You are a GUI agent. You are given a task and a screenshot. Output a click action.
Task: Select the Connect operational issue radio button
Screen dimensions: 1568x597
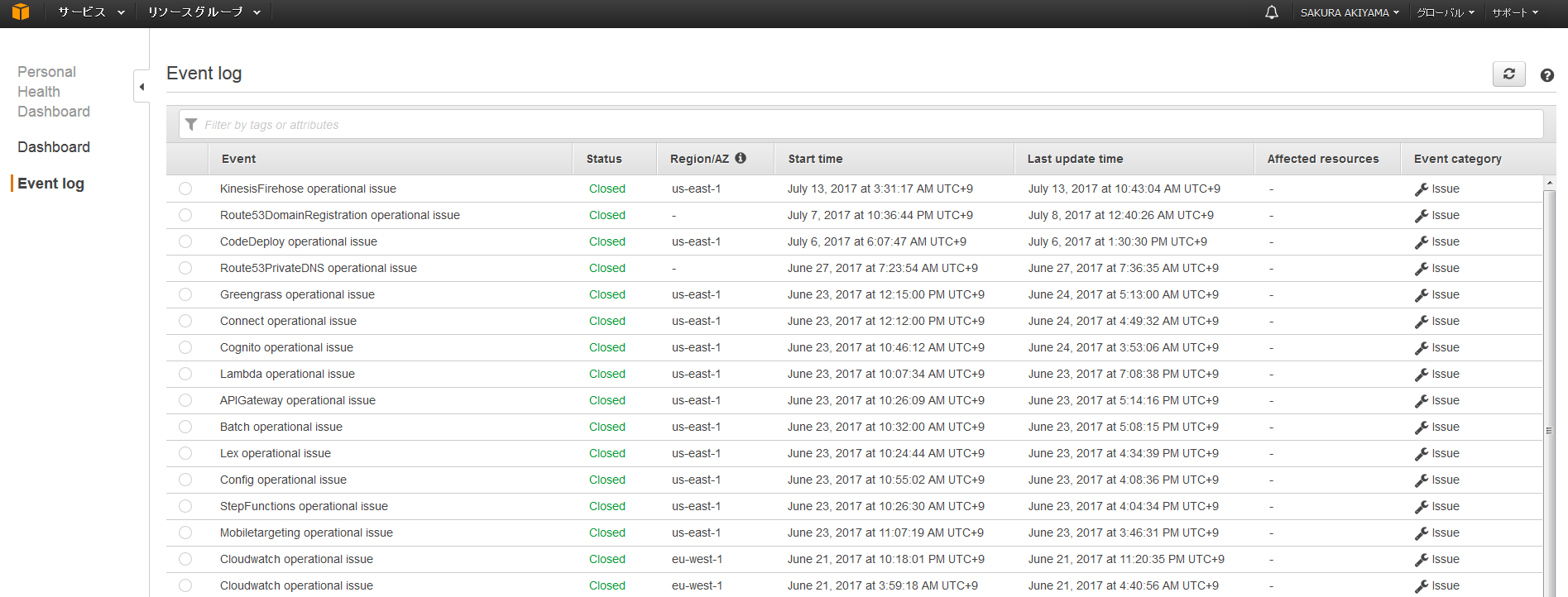click(185, 321)
